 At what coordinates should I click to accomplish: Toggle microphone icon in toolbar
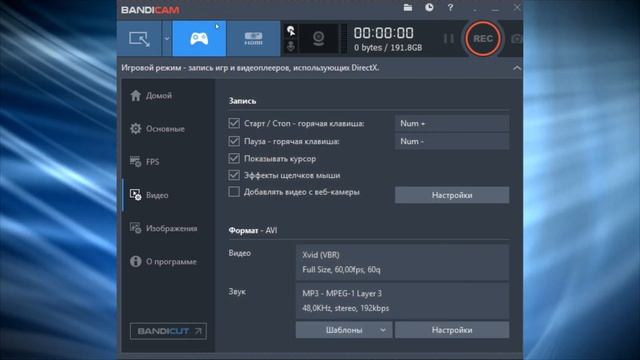291,46
